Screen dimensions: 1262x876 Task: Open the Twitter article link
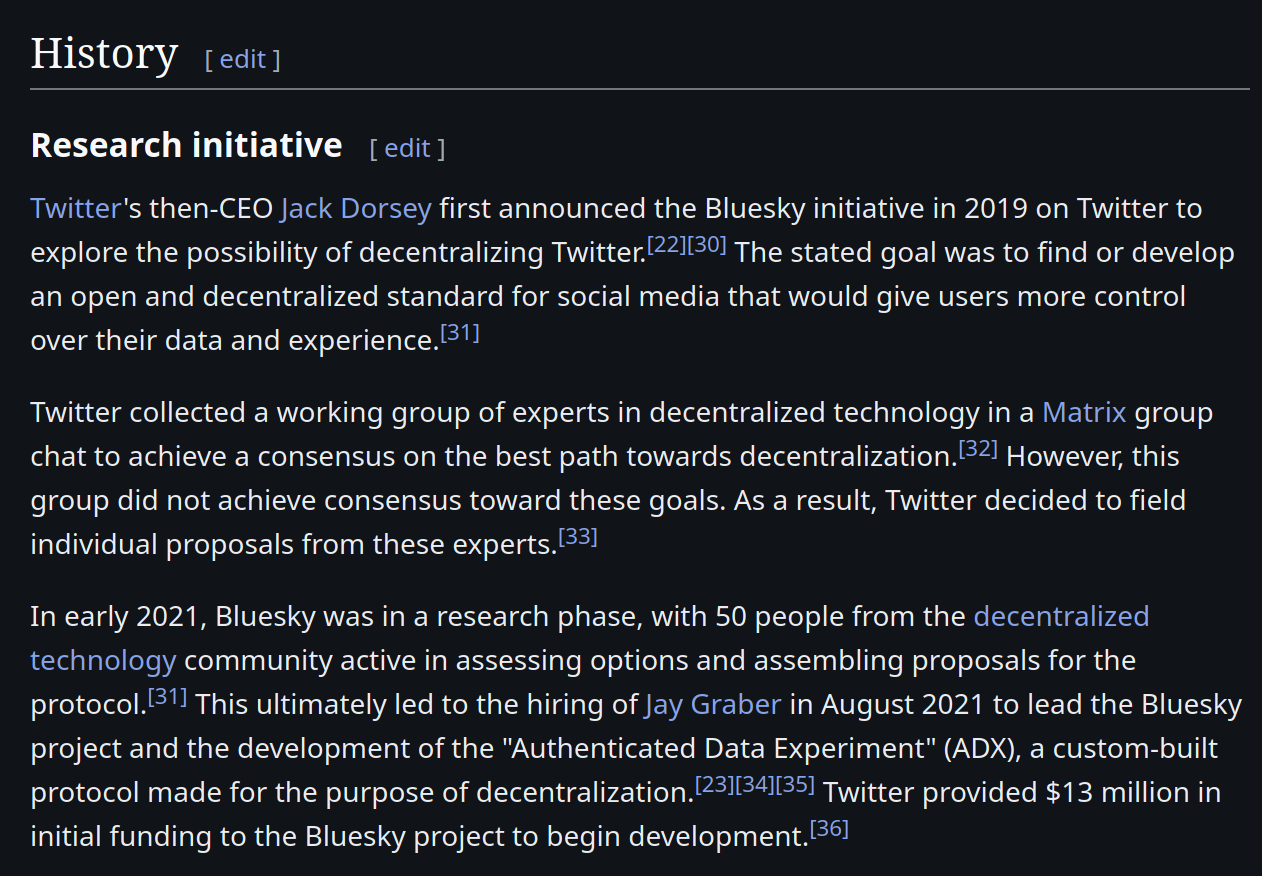click(x=76, y=209)
